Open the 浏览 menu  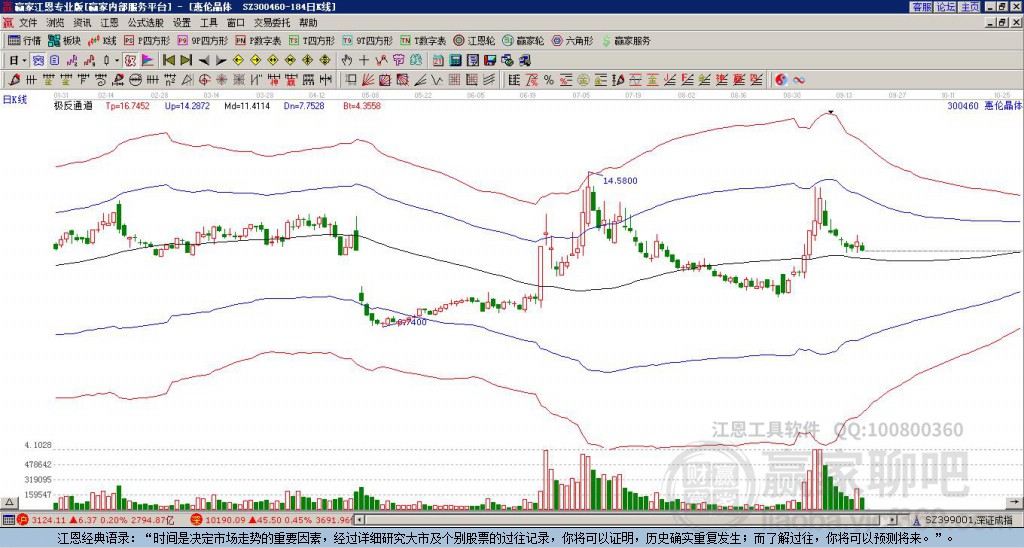55,23
